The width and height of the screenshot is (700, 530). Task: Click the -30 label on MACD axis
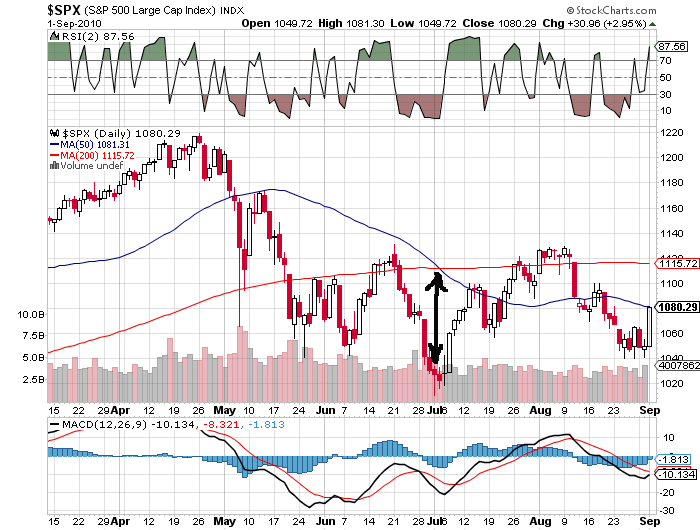[x=668, y=510]
